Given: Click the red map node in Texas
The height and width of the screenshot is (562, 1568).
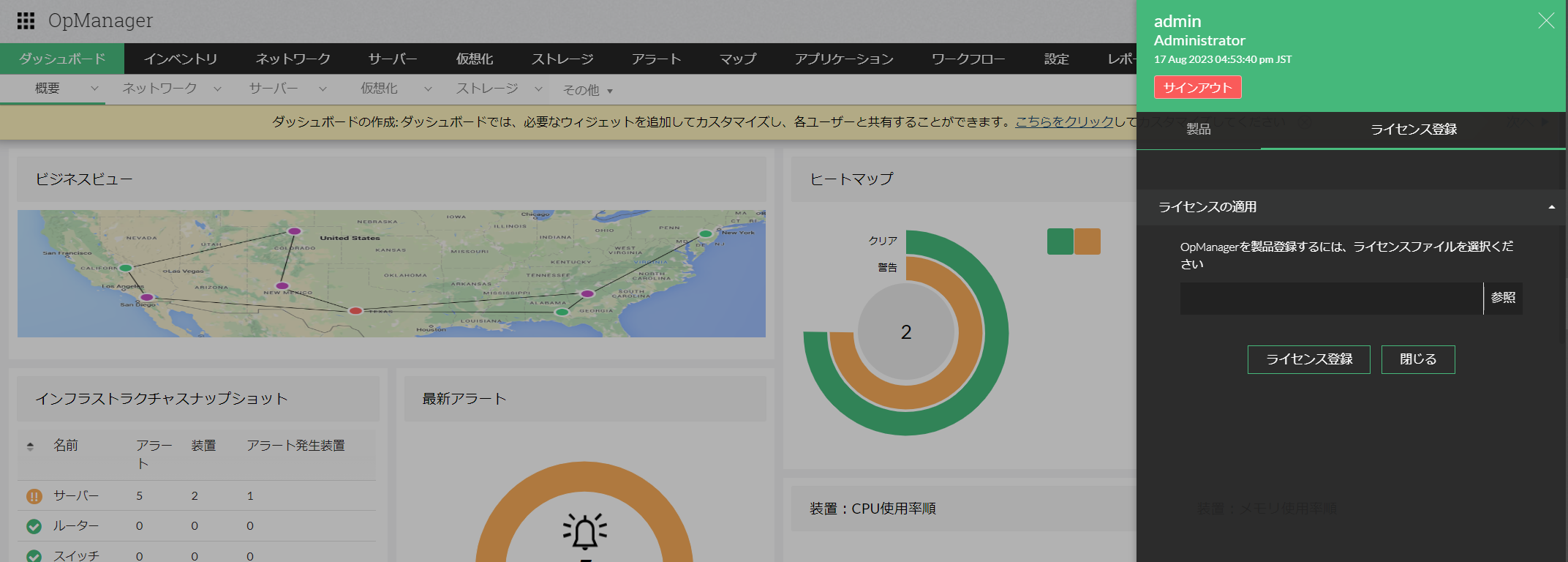Looking at the screenshot, I should [x=355, y=311].
